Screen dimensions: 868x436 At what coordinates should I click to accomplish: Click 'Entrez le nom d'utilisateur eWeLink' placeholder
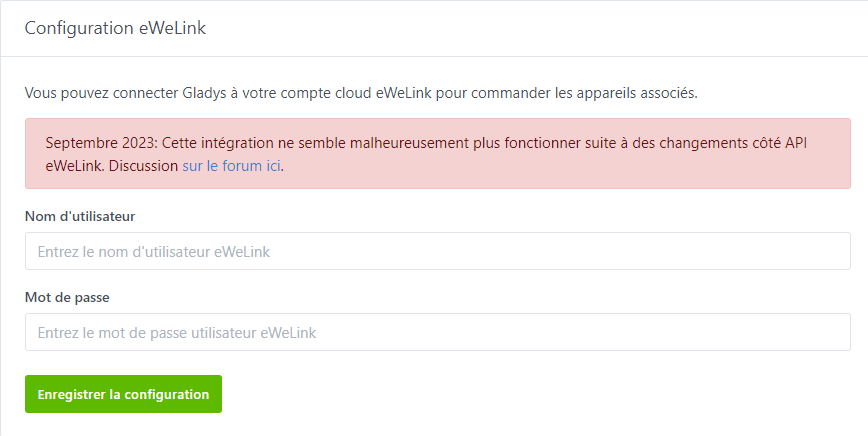(x=153, y=252)
